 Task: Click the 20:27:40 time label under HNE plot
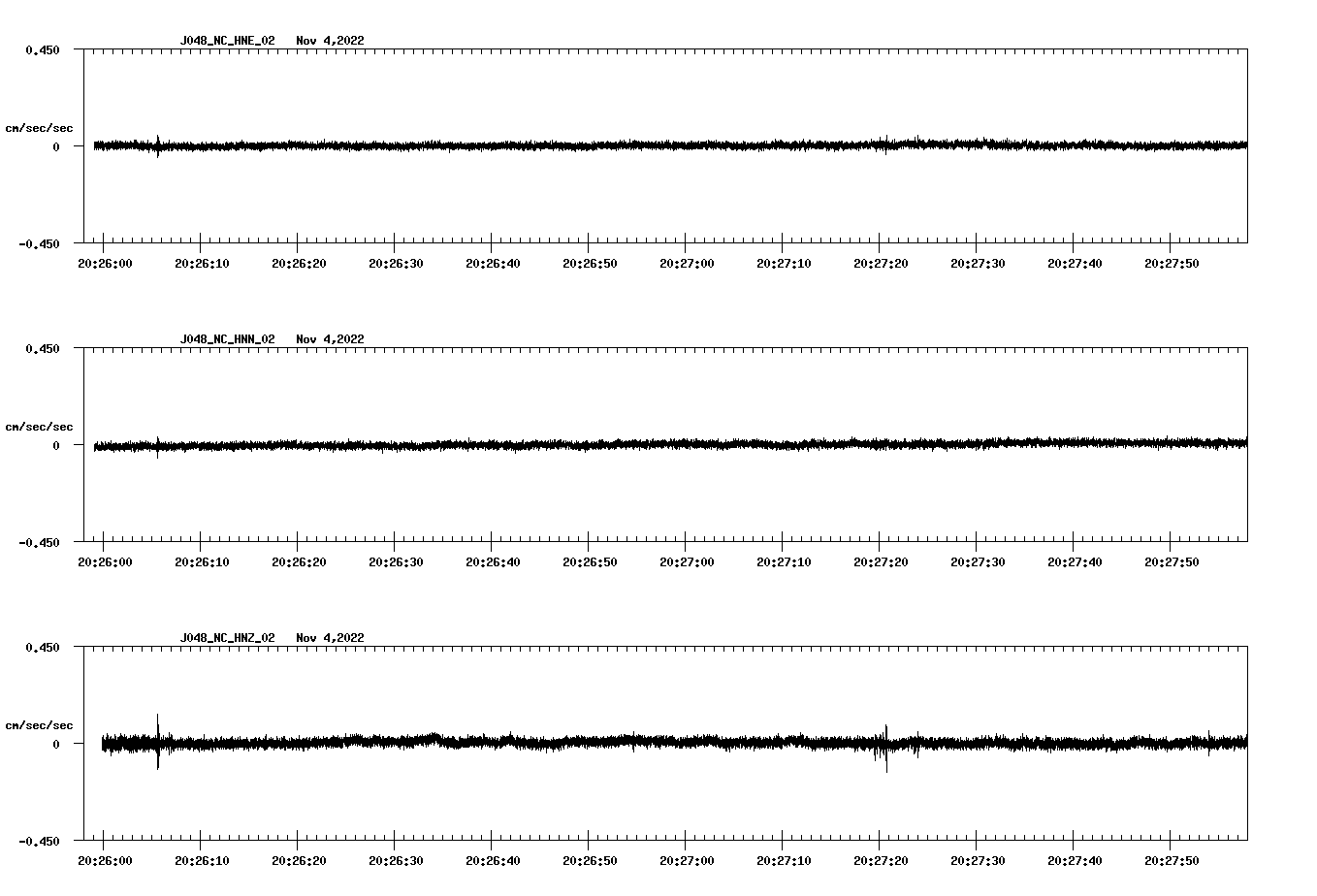pos(1075,264)
